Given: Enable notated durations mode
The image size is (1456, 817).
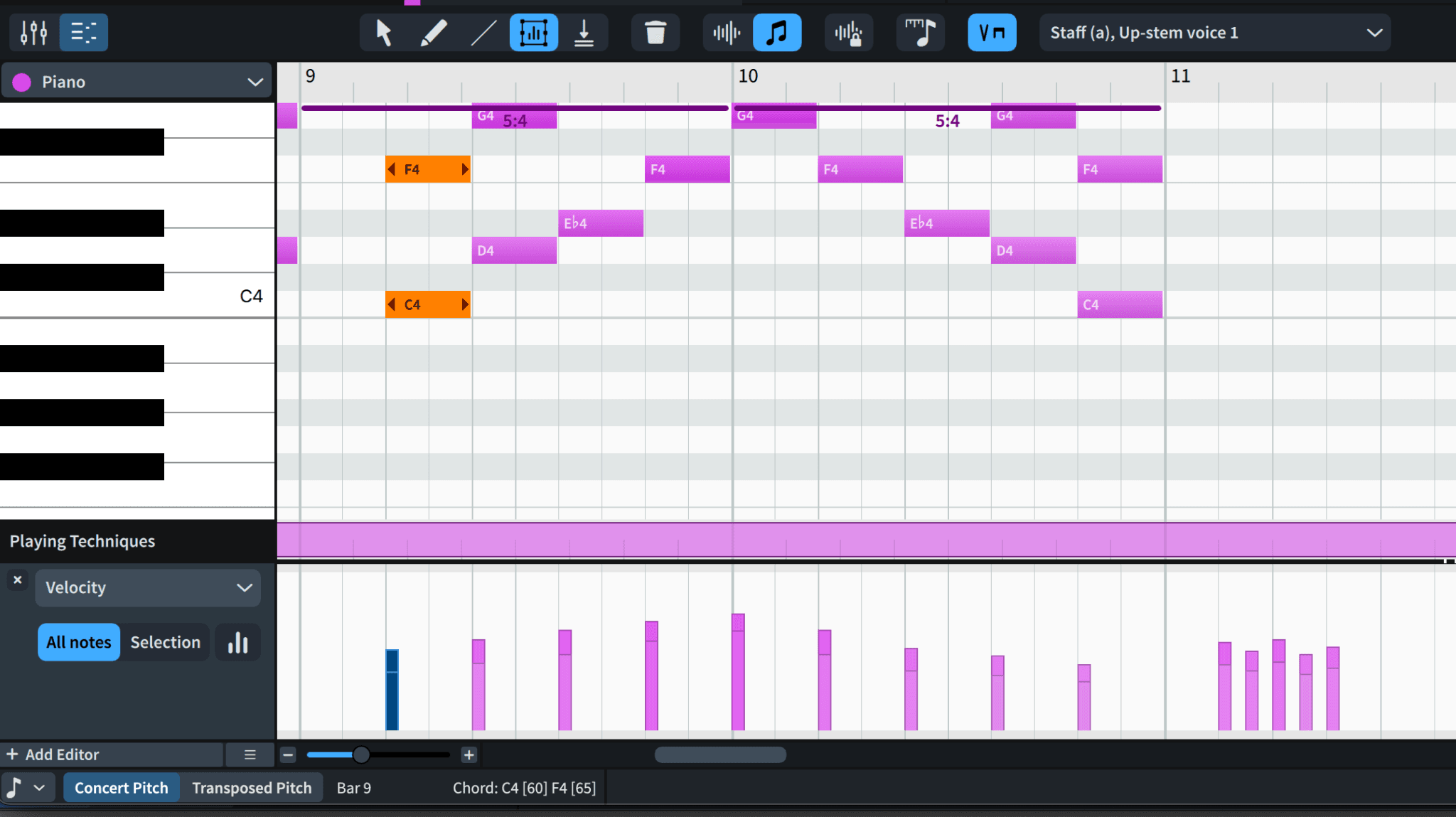Looking at the screenshot, I should click(x=776, y=32).
